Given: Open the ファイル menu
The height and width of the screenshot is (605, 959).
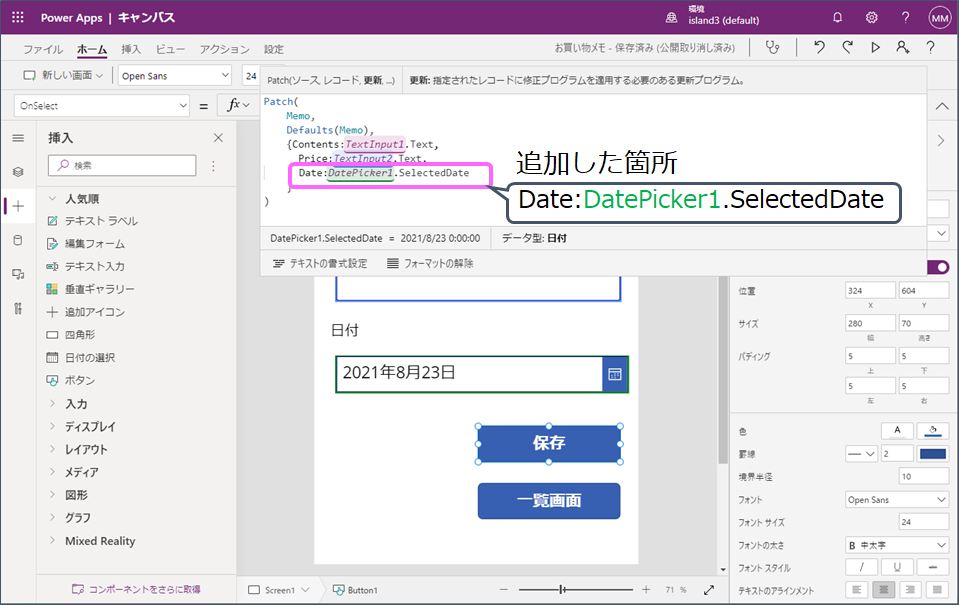Looking at the screenshot, I should (x=43, y=49).
